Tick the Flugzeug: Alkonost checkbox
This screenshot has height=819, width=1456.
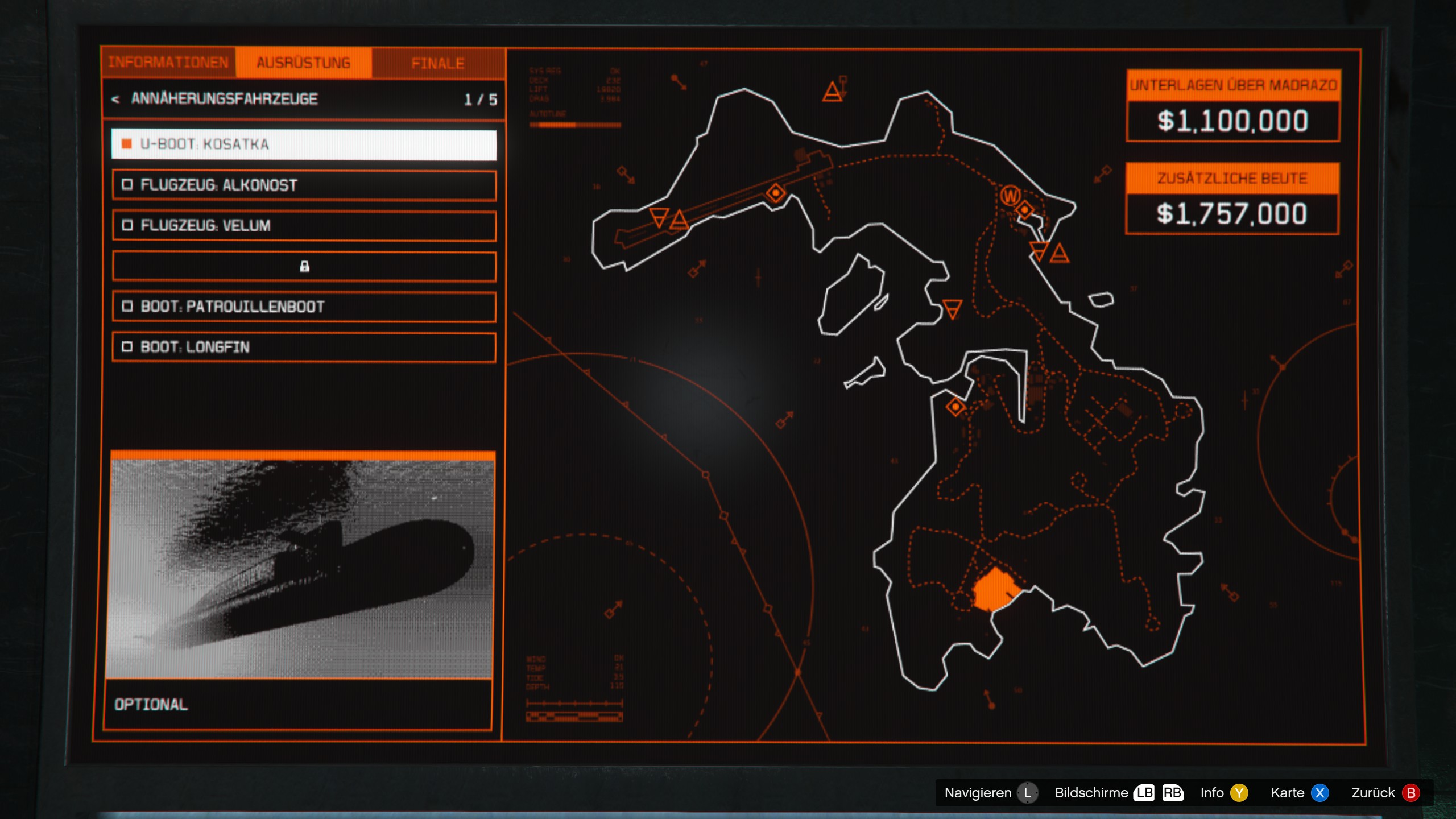[x=127, y=185]
